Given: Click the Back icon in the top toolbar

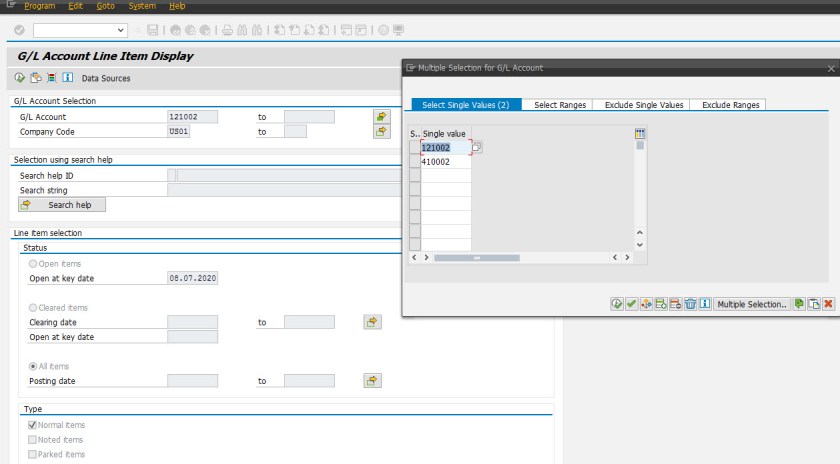Looking at the screenshot, I should click(175, 30).
